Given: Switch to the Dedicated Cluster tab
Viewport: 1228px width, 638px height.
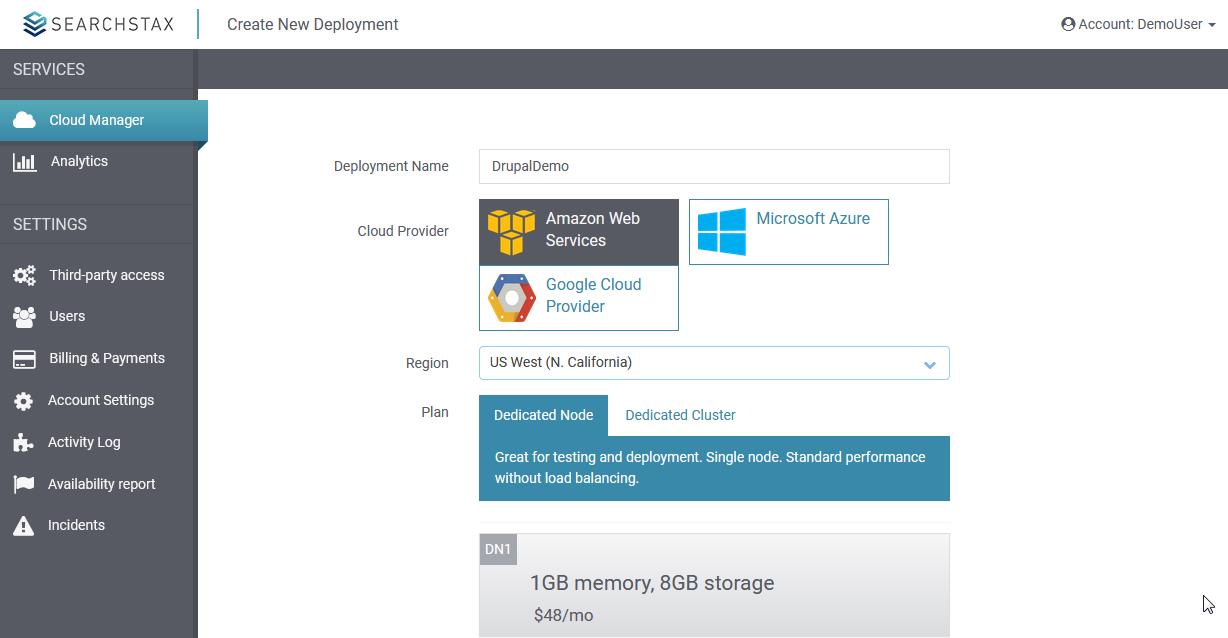Looking at the screenshot, I should tap(680, 415).
